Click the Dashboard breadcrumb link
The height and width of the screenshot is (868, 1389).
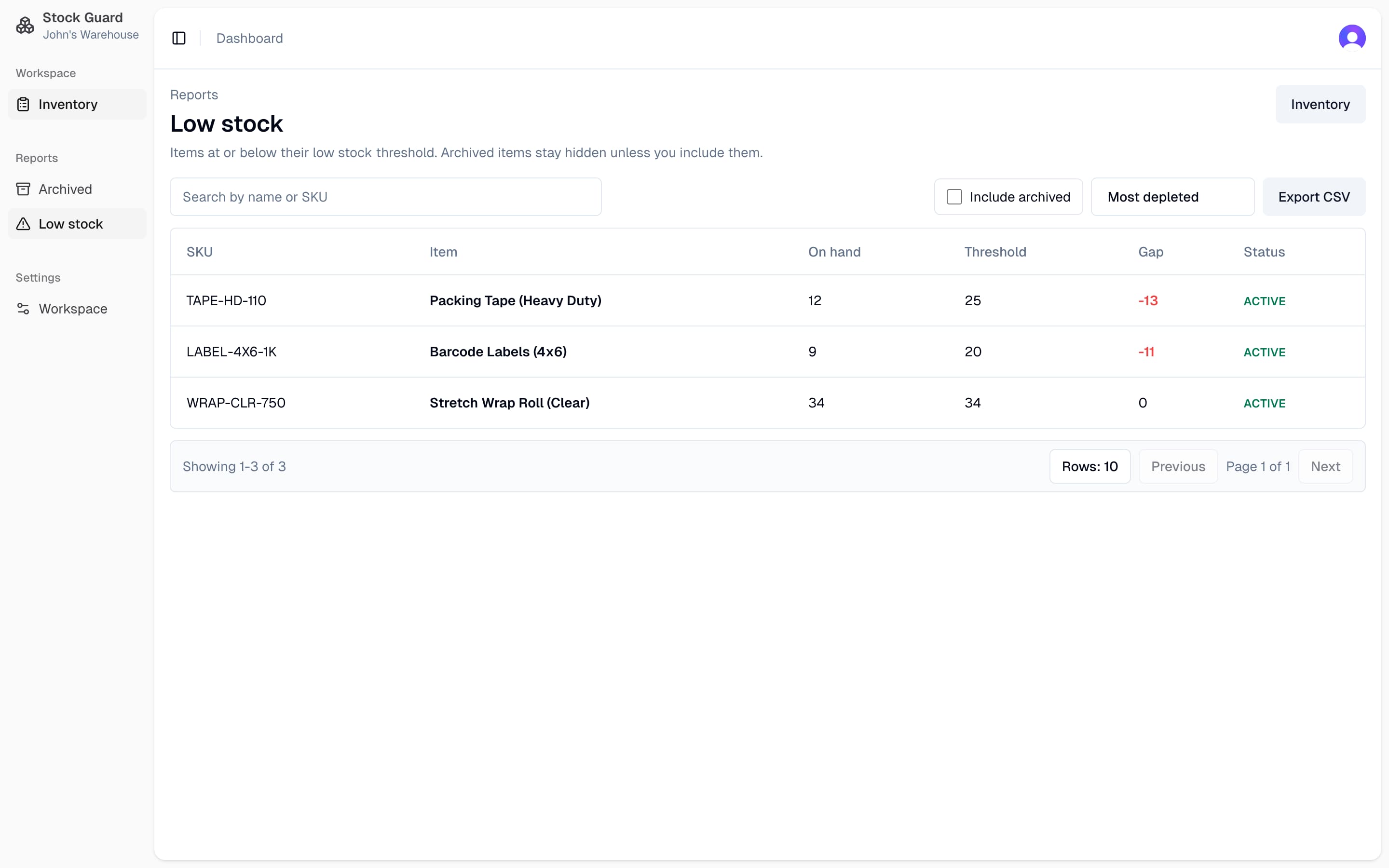click(249, 39)
